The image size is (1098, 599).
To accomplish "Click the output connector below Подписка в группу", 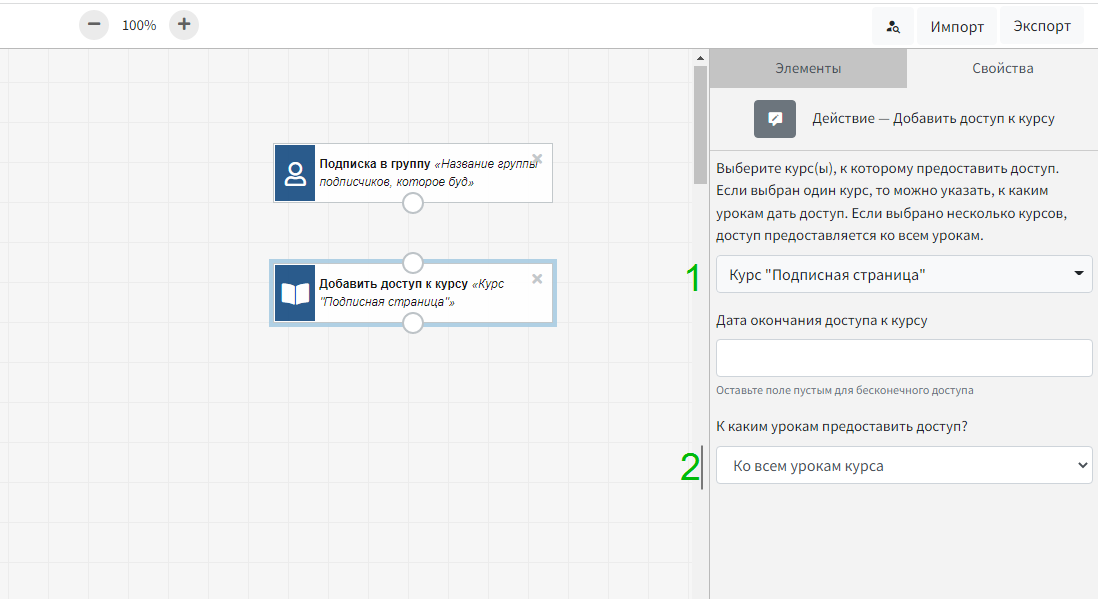I will tap(413, 204).
